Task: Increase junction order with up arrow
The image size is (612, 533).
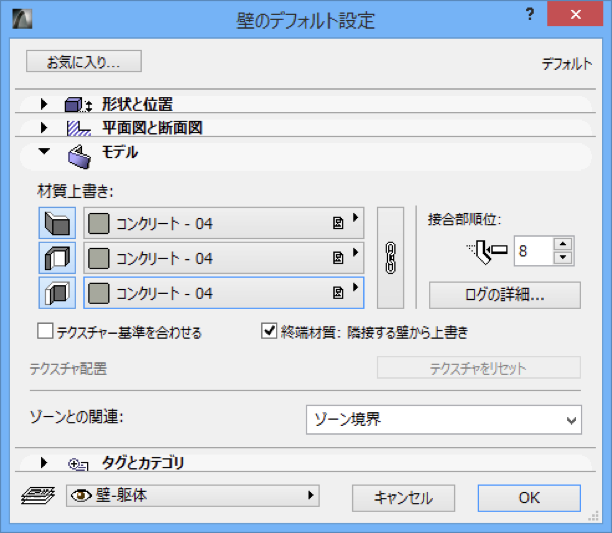Action: [x=563, y=244]
